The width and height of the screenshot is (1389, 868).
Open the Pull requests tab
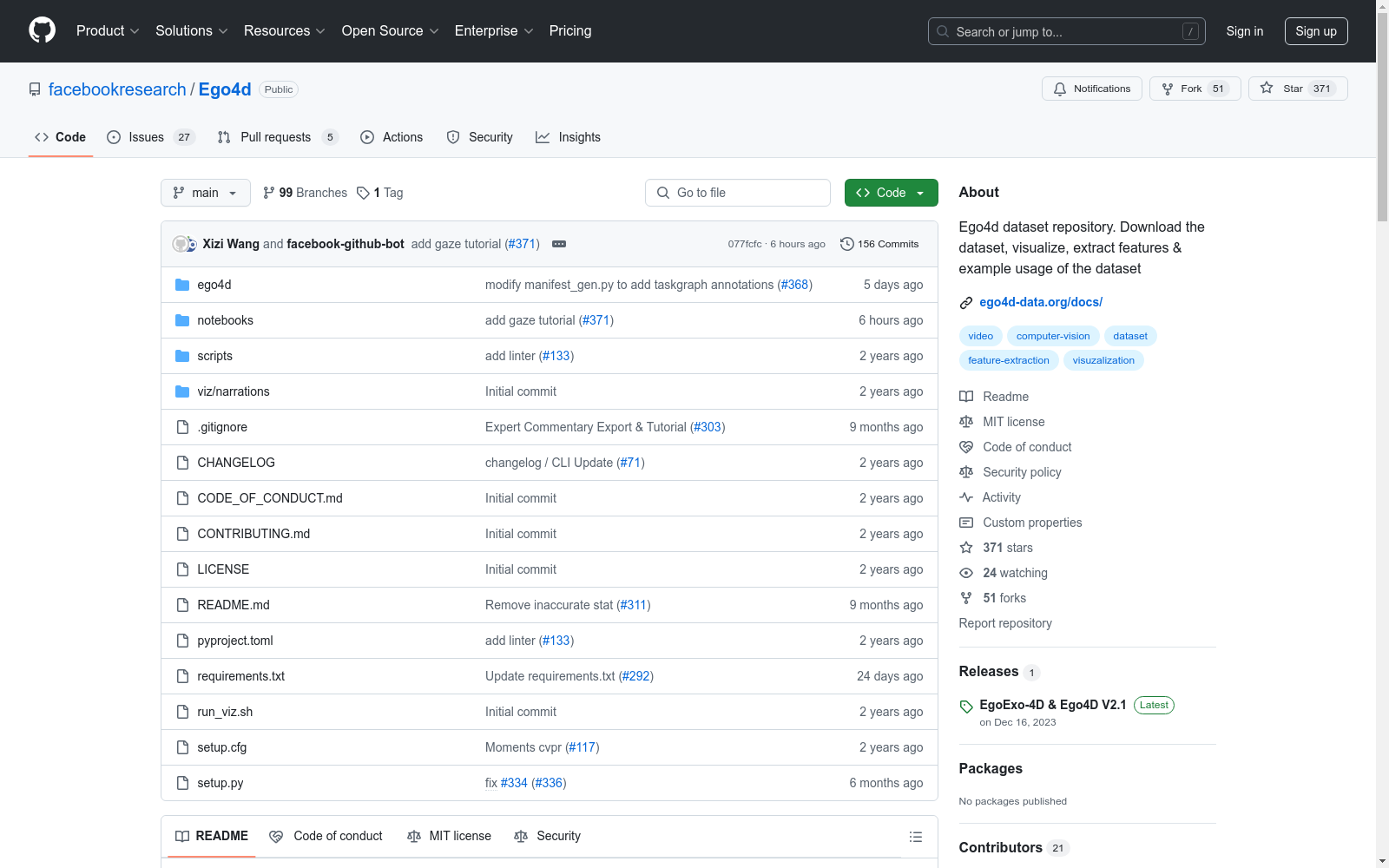coord(277,137)
